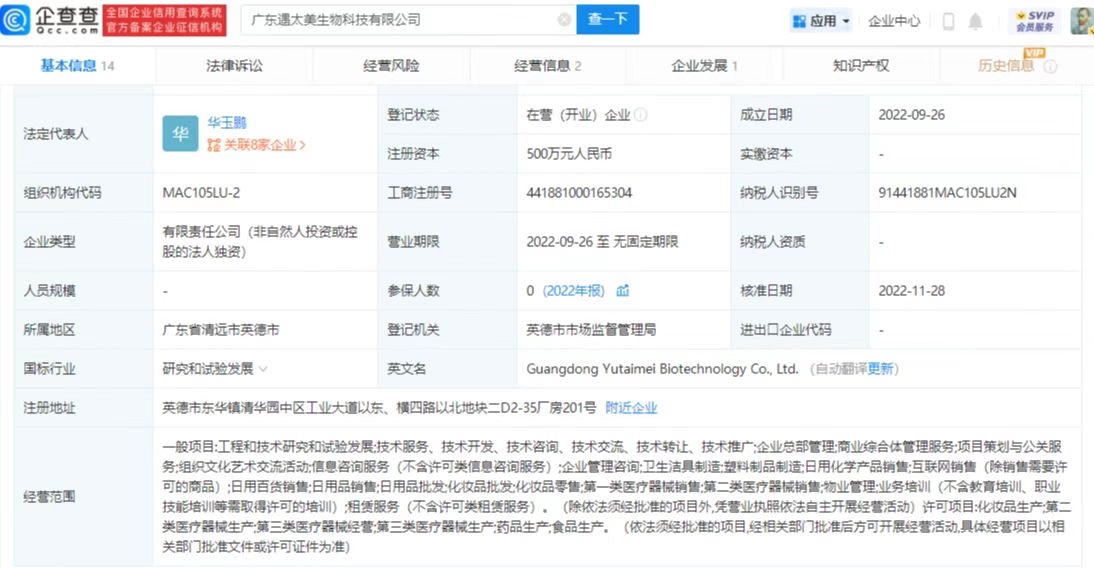
Task: Expand 关联8家企业 link arrow
Action: click(x=302, y=145)
